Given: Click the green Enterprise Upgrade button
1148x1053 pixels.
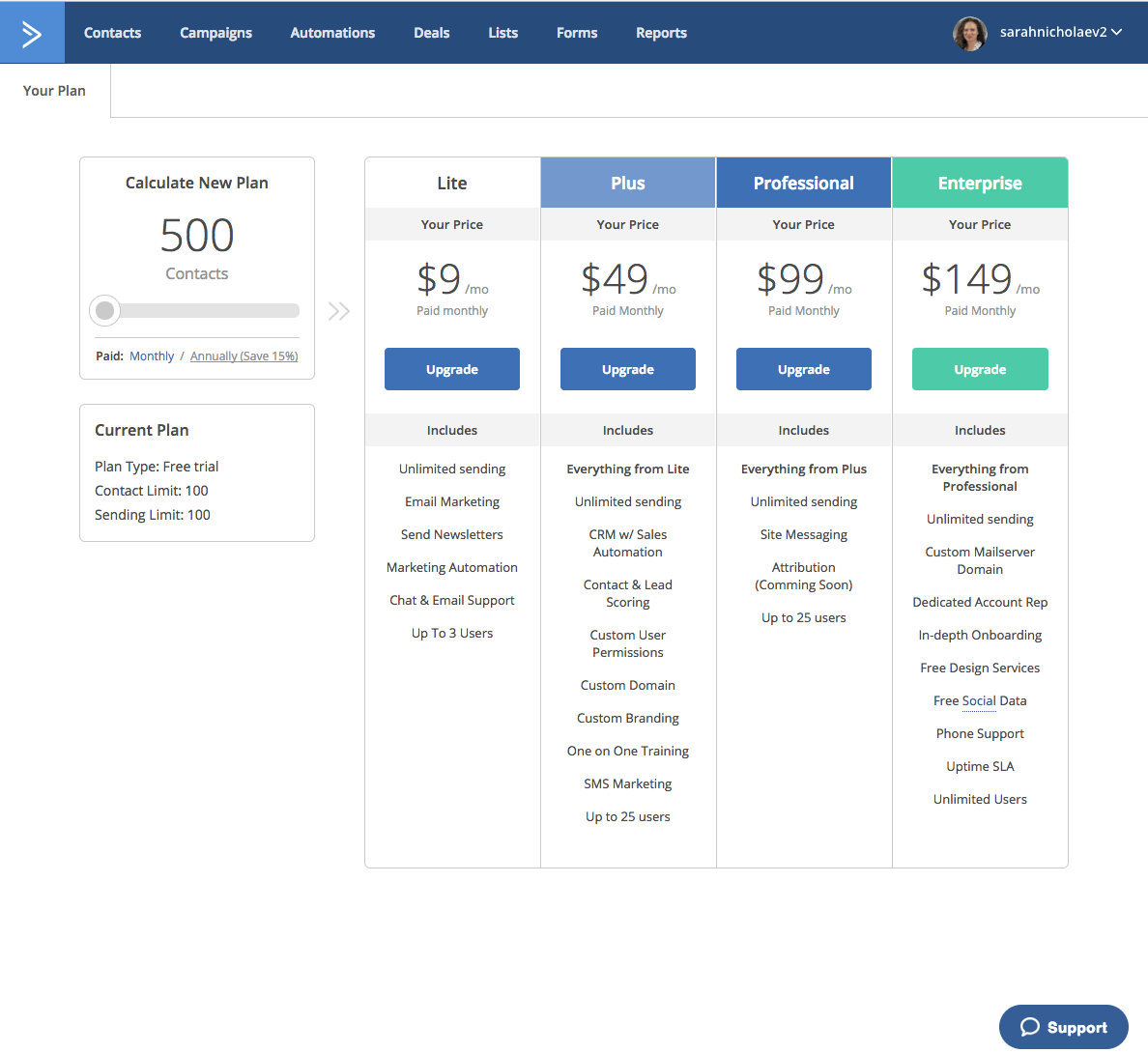Looking at the screenshot, I should [980, 369].
